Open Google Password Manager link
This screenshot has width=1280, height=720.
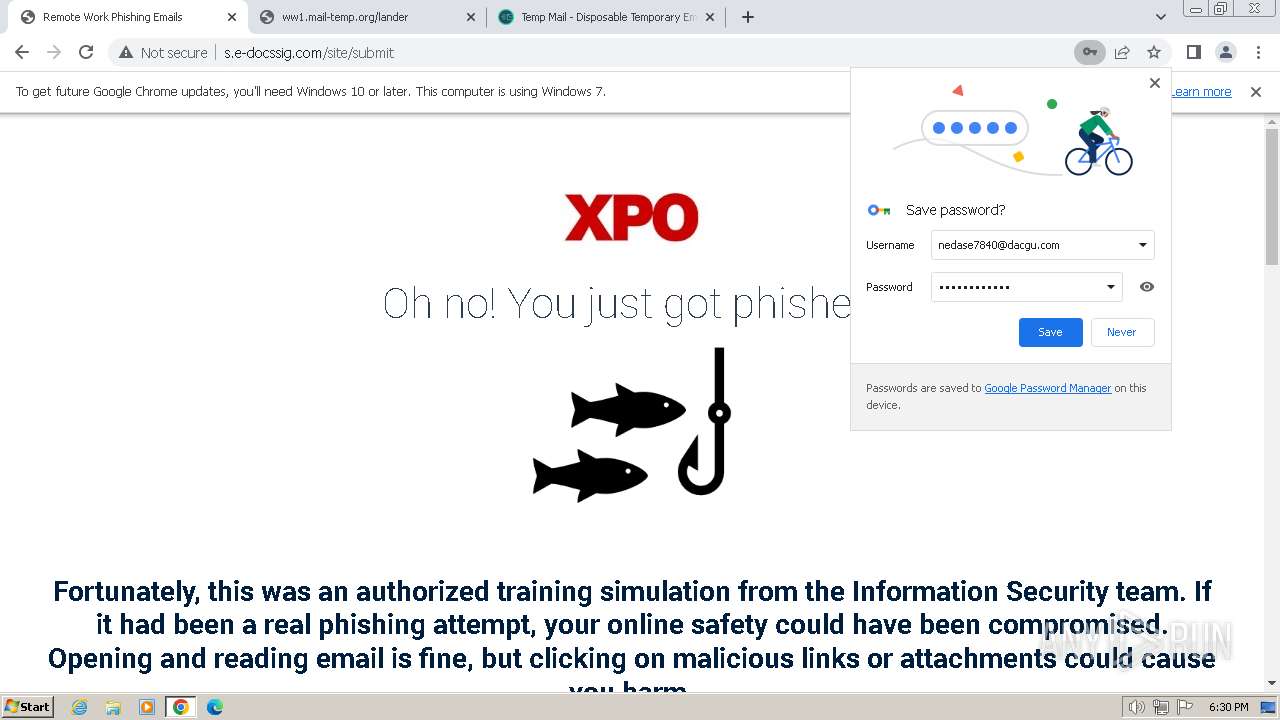tap(1047, 388)
